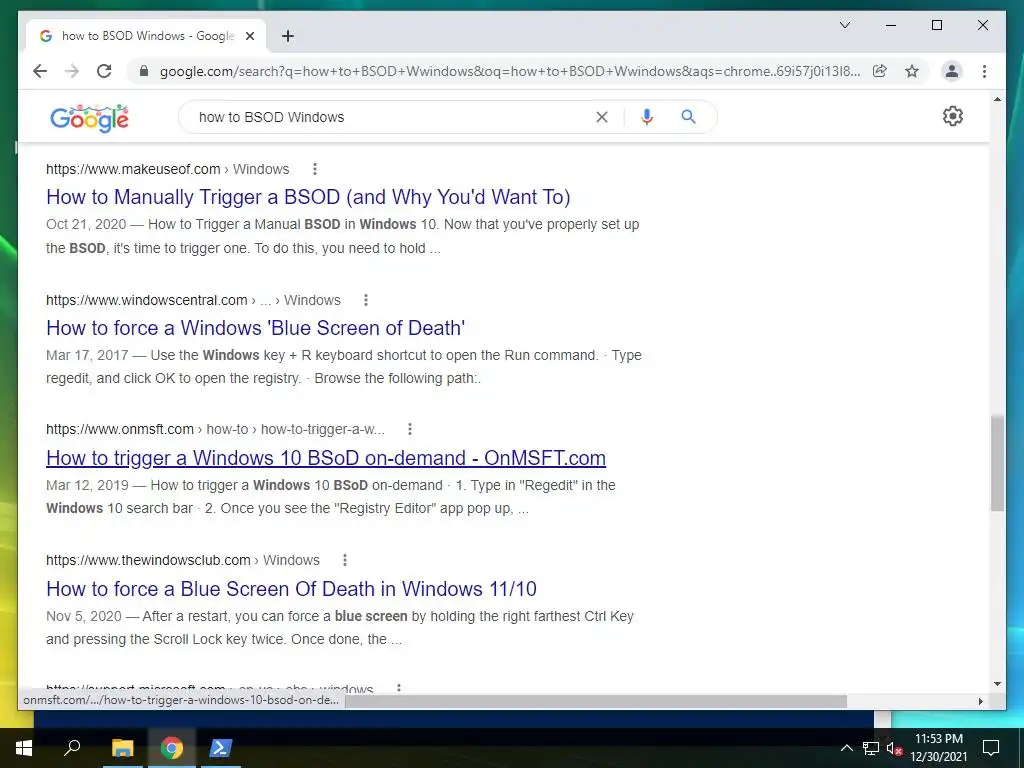Screen dimensions: 1024x768
Task: Click the URL address bar
Action: click(x=509, y=71)
